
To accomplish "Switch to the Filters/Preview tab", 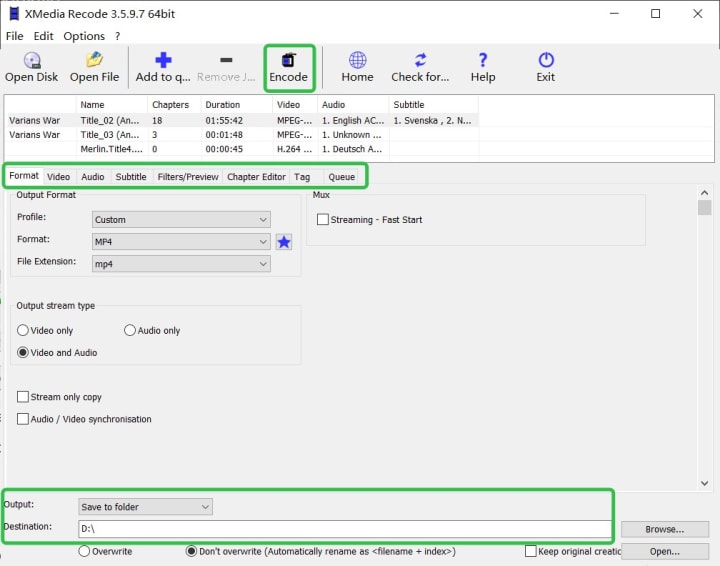I will click(x=188, y=177).
